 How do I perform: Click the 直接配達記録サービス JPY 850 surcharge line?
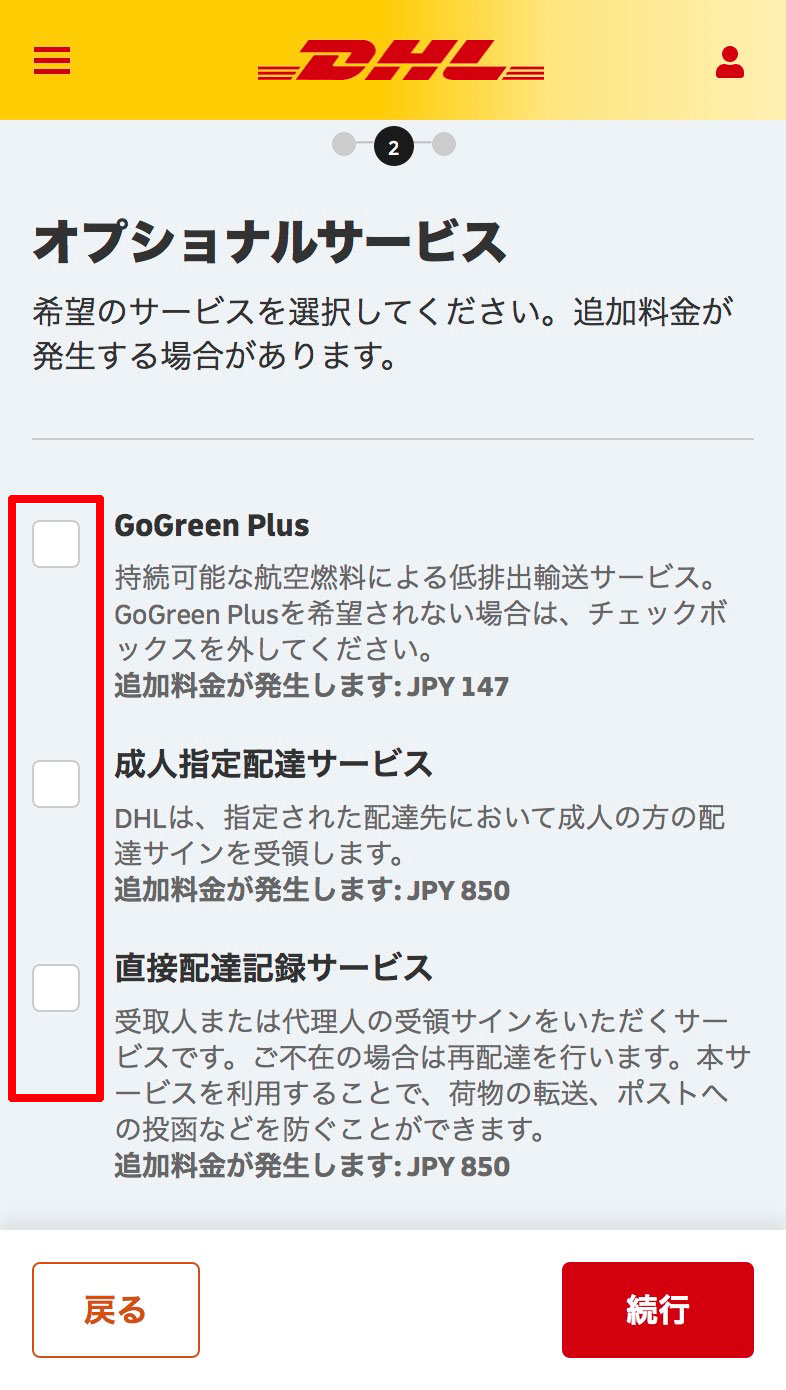312,1167
